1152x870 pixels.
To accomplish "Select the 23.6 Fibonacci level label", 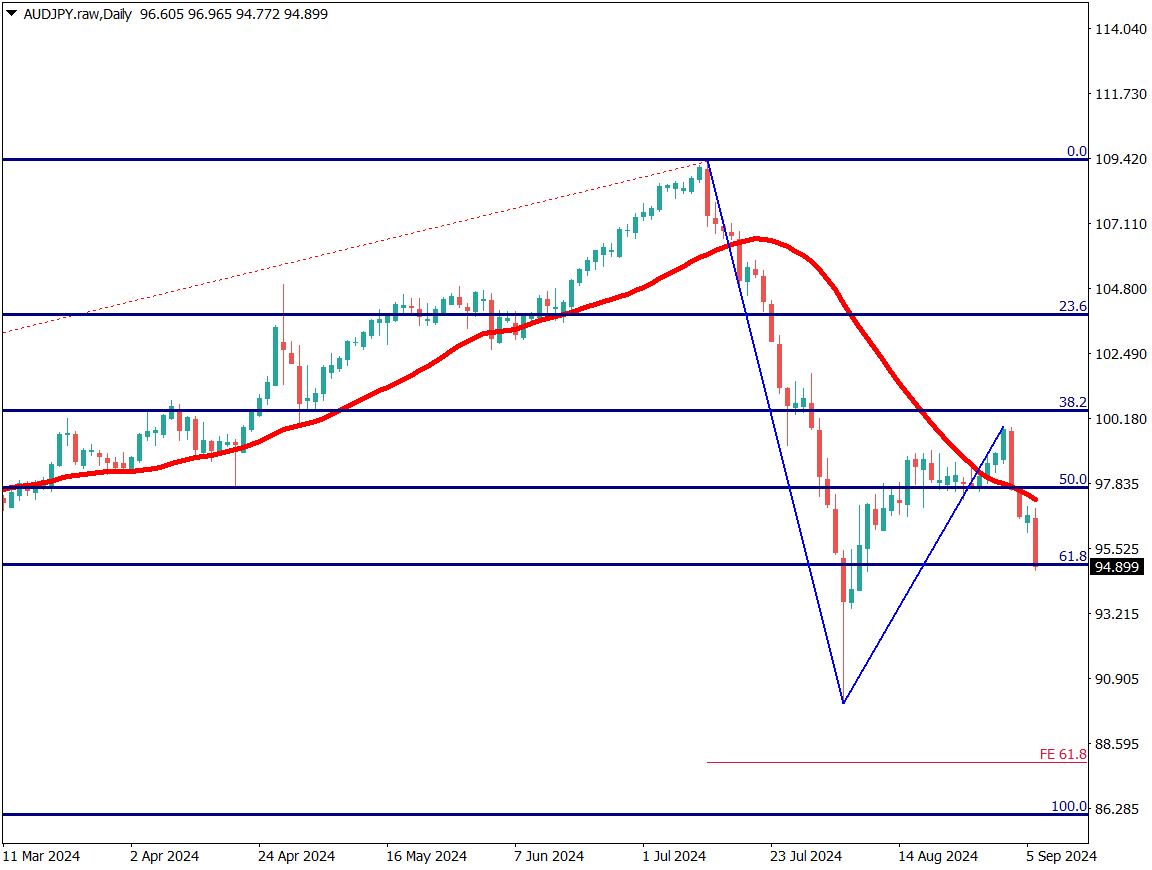I will click(1073, 306).
